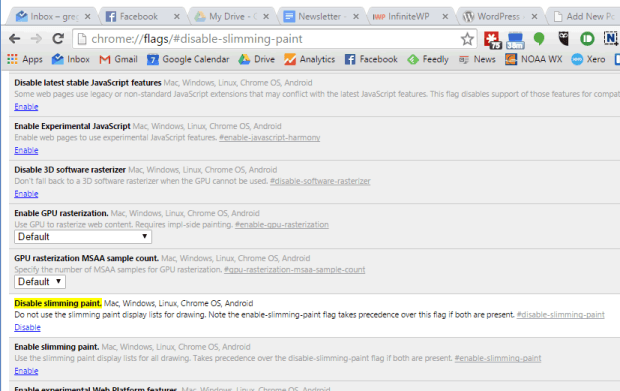
Task: Open the #enable-javascript-harmony anchor link
Action: pos(270,138)
